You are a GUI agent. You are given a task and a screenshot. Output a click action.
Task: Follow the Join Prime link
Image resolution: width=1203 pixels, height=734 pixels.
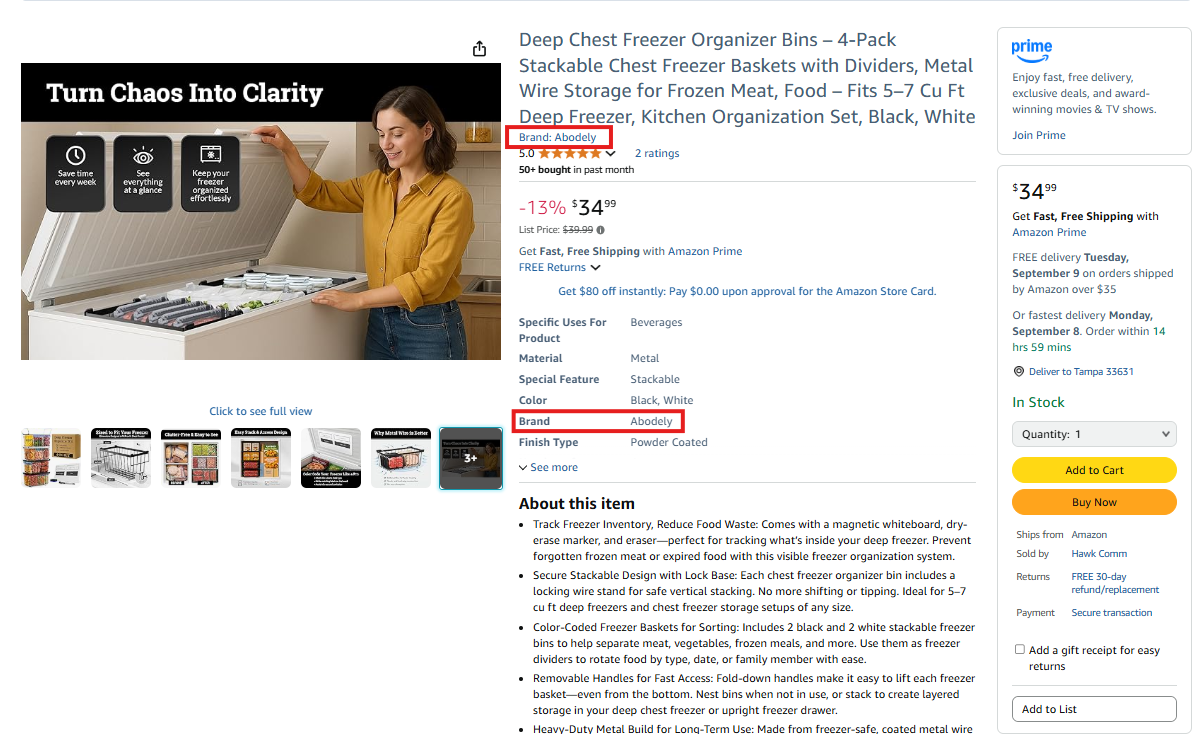1039,135
